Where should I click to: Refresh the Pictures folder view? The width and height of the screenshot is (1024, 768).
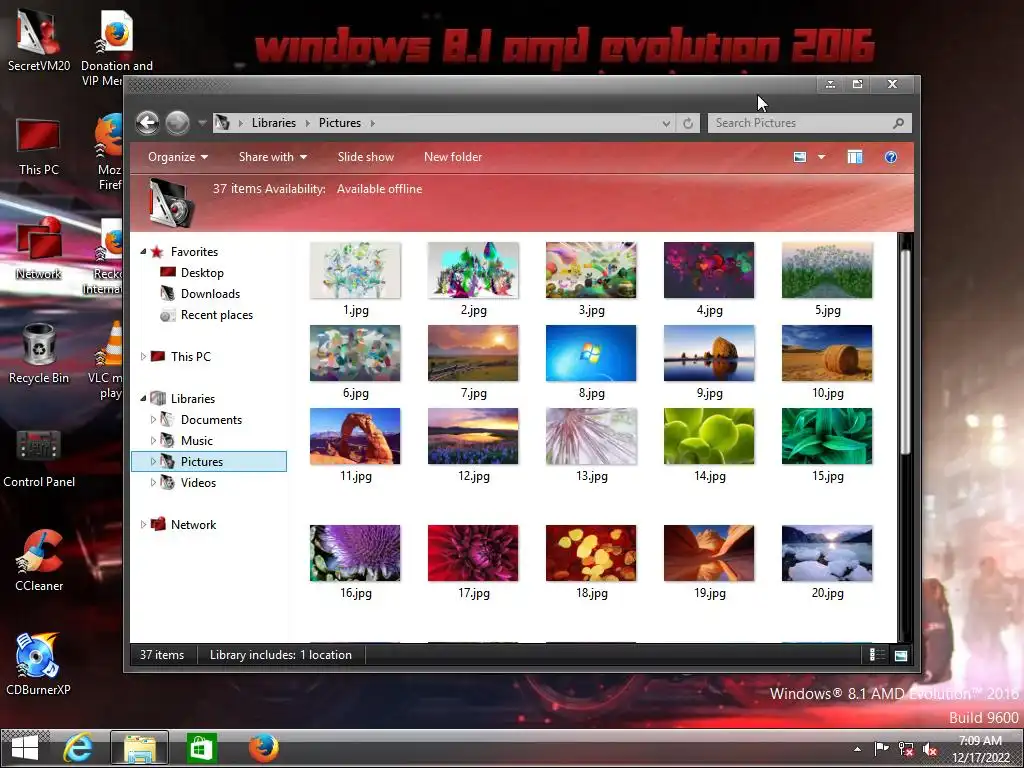tap(688, 123)
